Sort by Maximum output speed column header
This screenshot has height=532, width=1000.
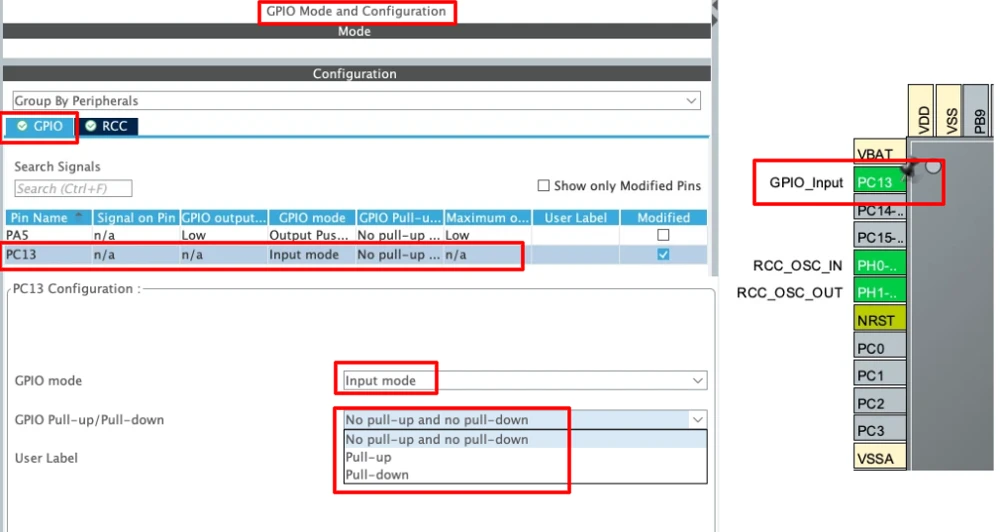(488, 218)
